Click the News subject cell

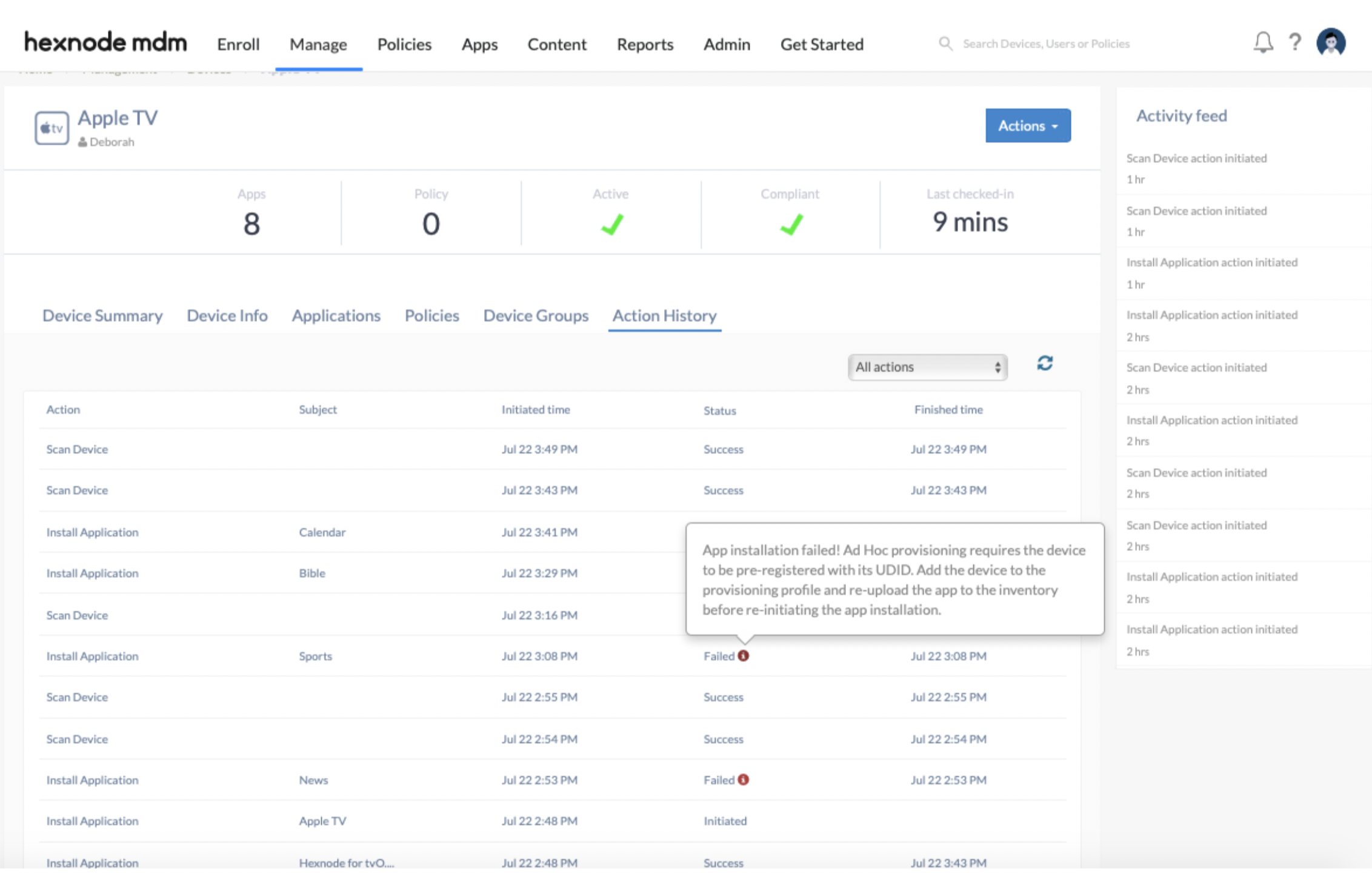[x=313, y=780]
